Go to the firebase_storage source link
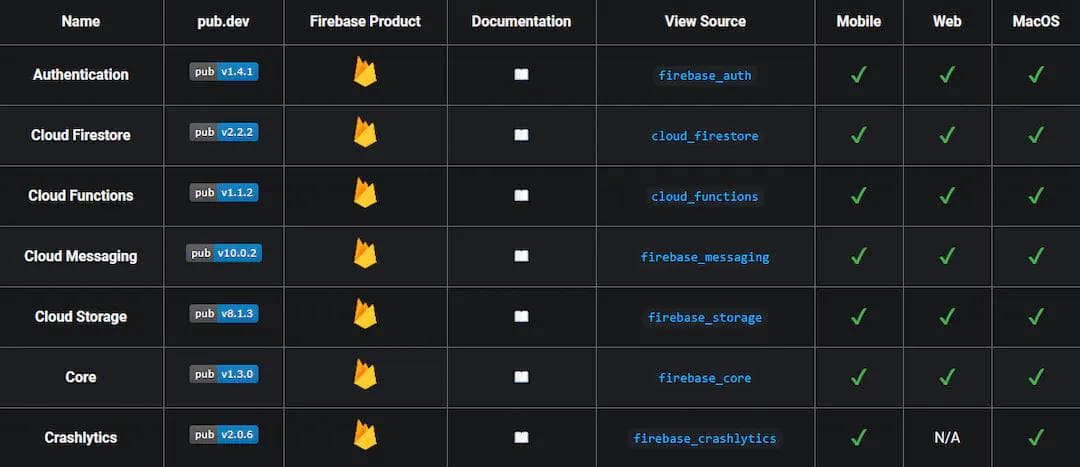 click(x=705, y=317)
